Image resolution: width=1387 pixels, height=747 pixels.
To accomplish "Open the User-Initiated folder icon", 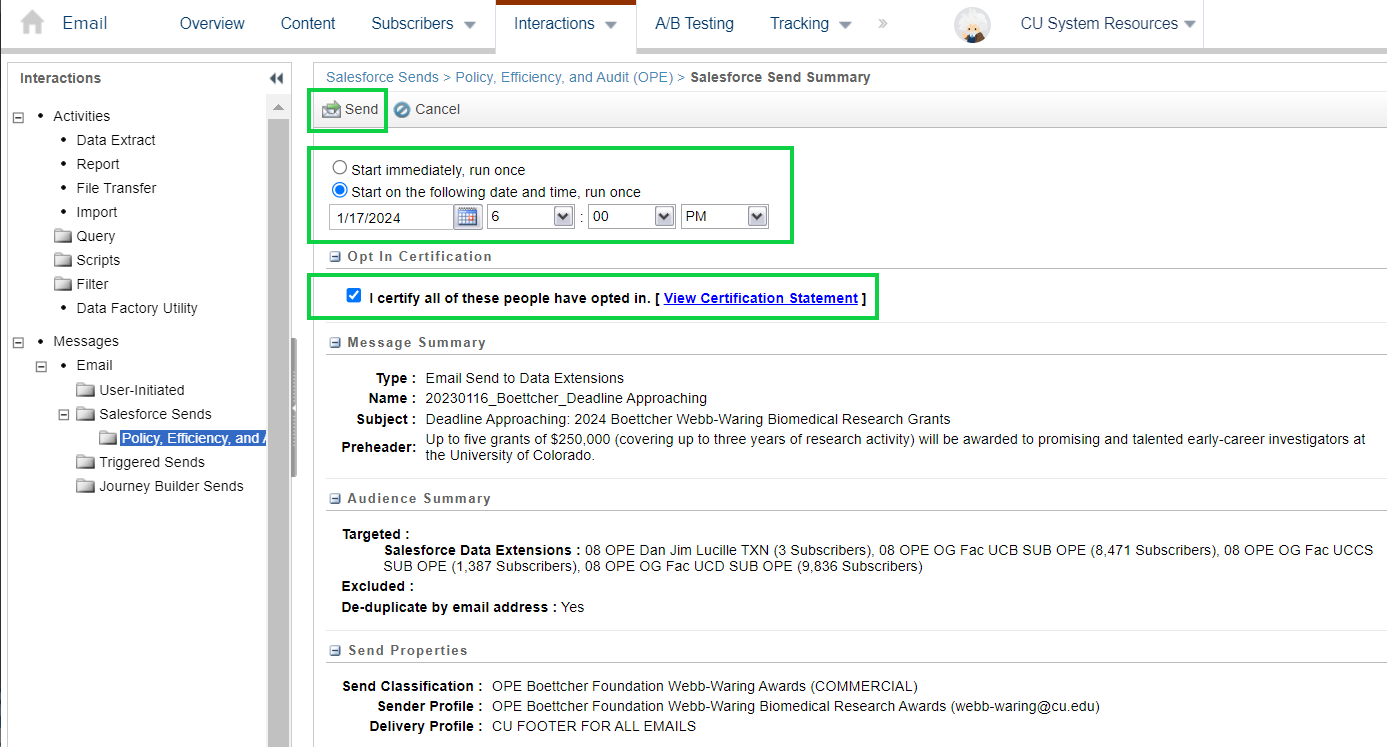I will 86,390.
